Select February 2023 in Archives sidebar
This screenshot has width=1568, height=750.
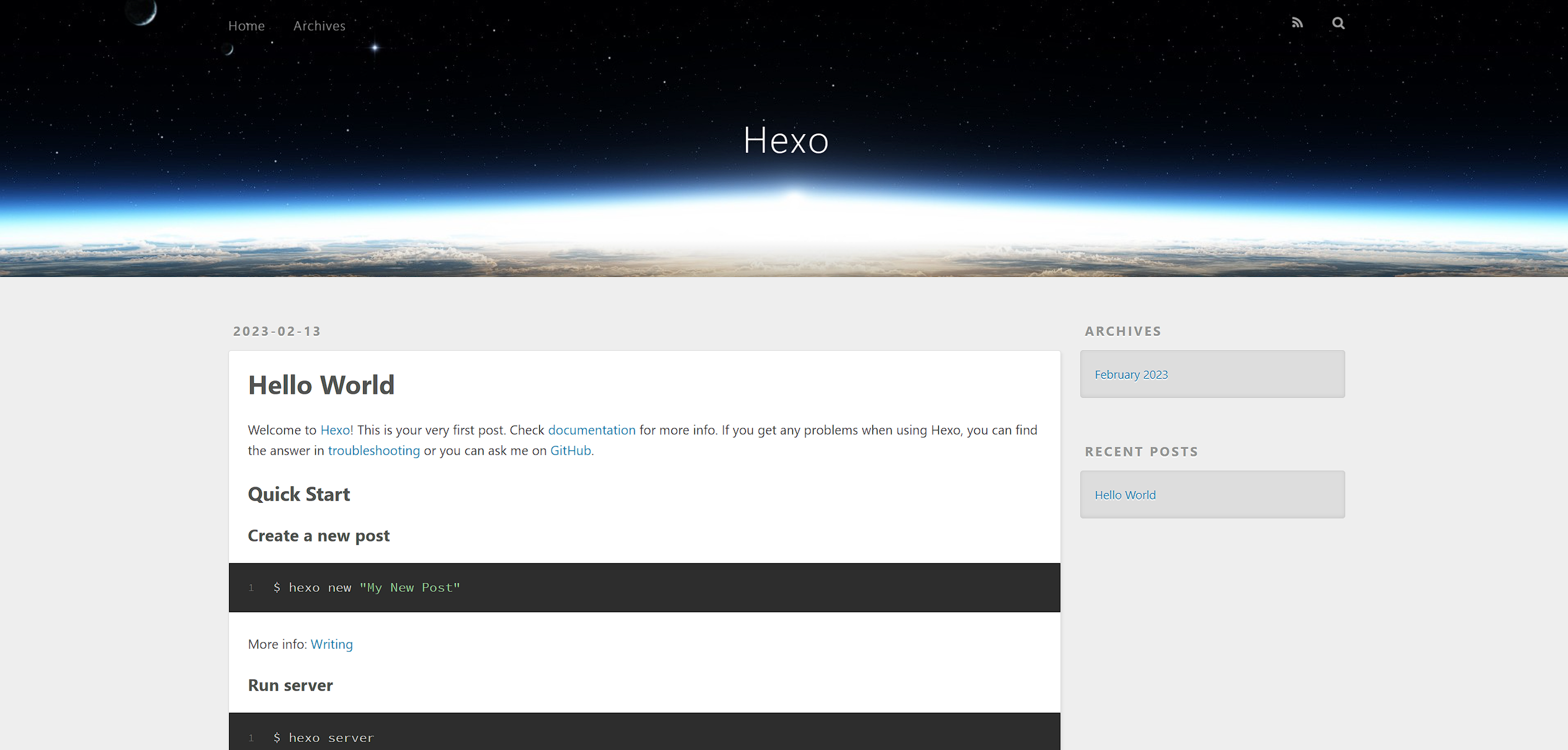(x=1131, y=375)
